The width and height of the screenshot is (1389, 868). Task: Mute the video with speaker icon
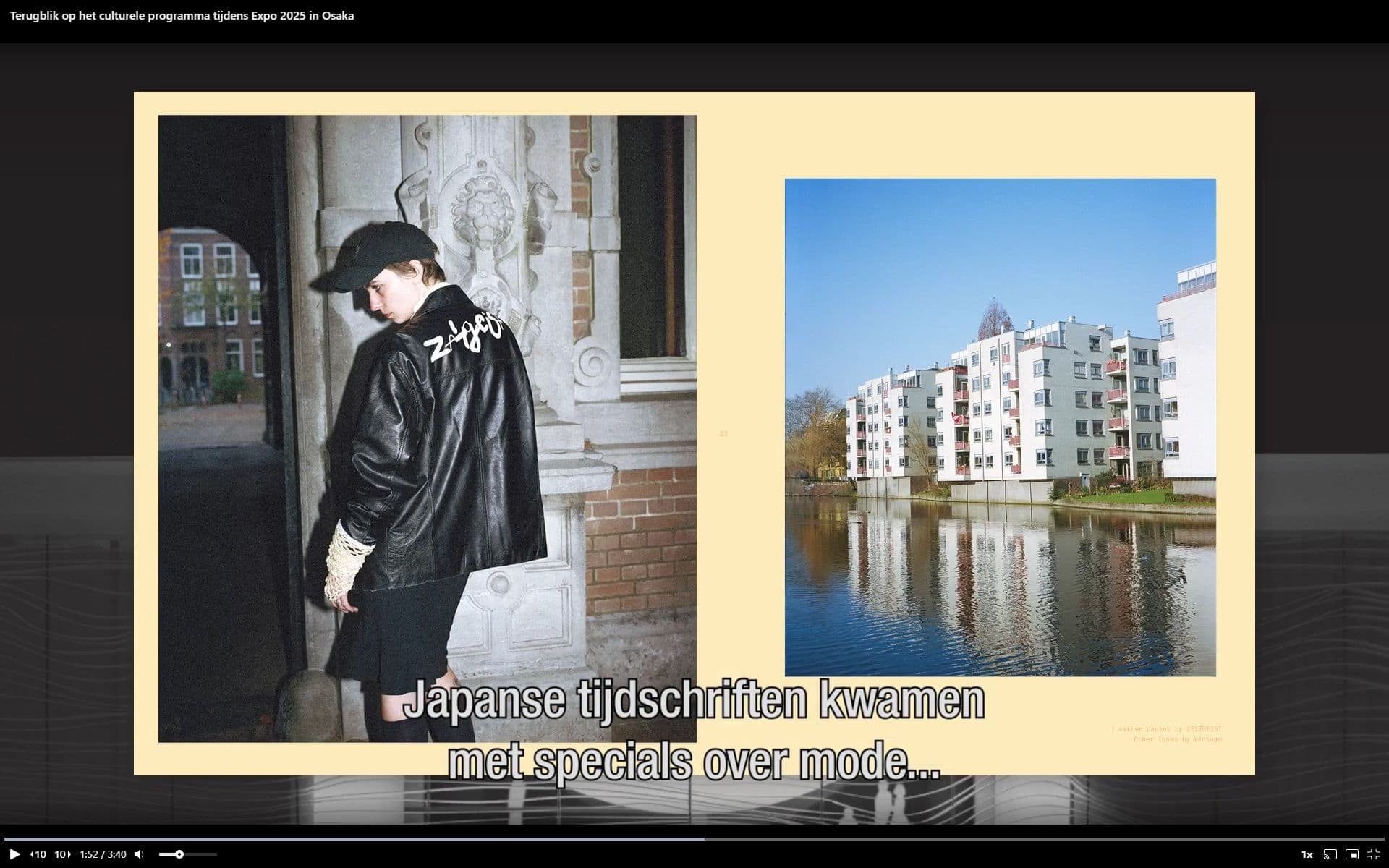[x=139, y=854]
